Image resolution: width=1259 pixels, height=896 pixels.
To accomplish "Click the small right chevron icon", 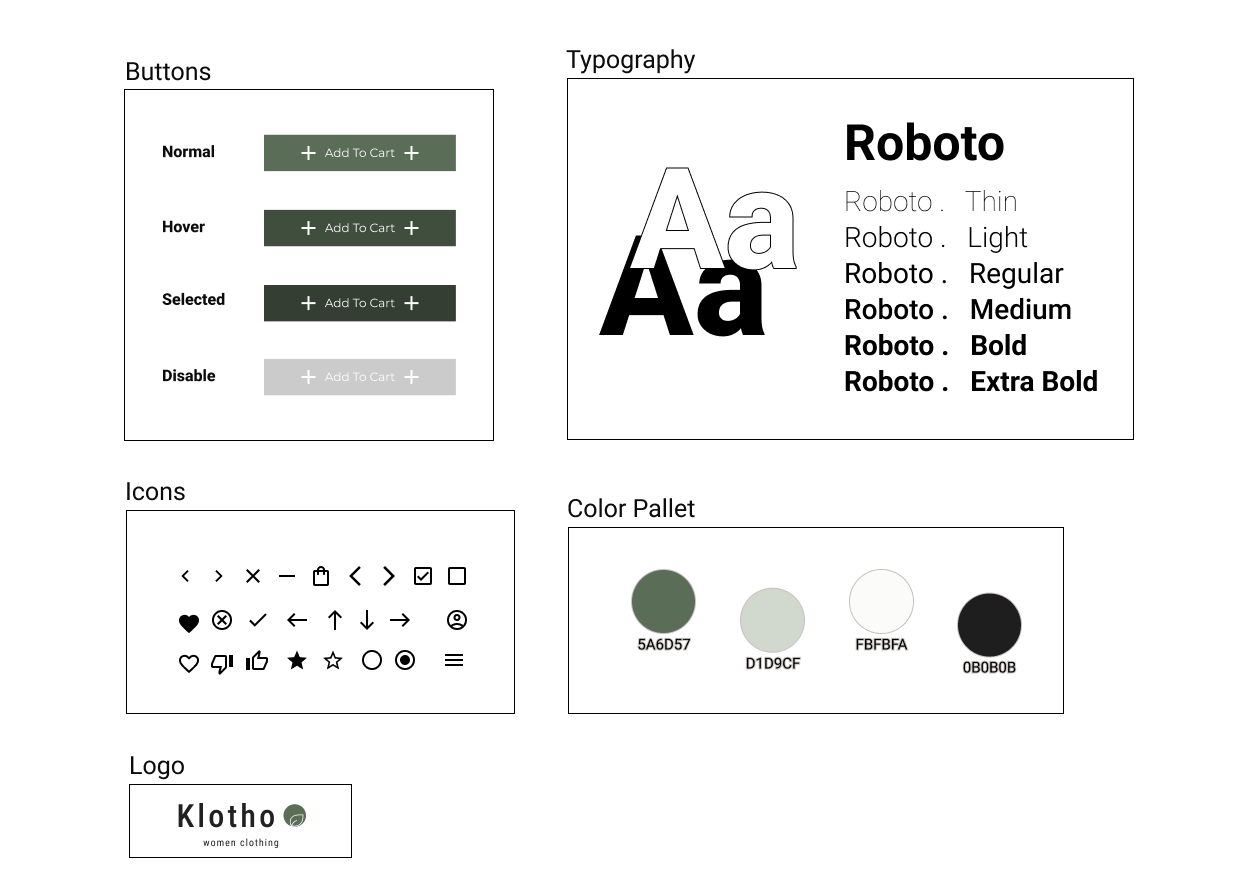I will pyautogui.click(x=219, y=576).
